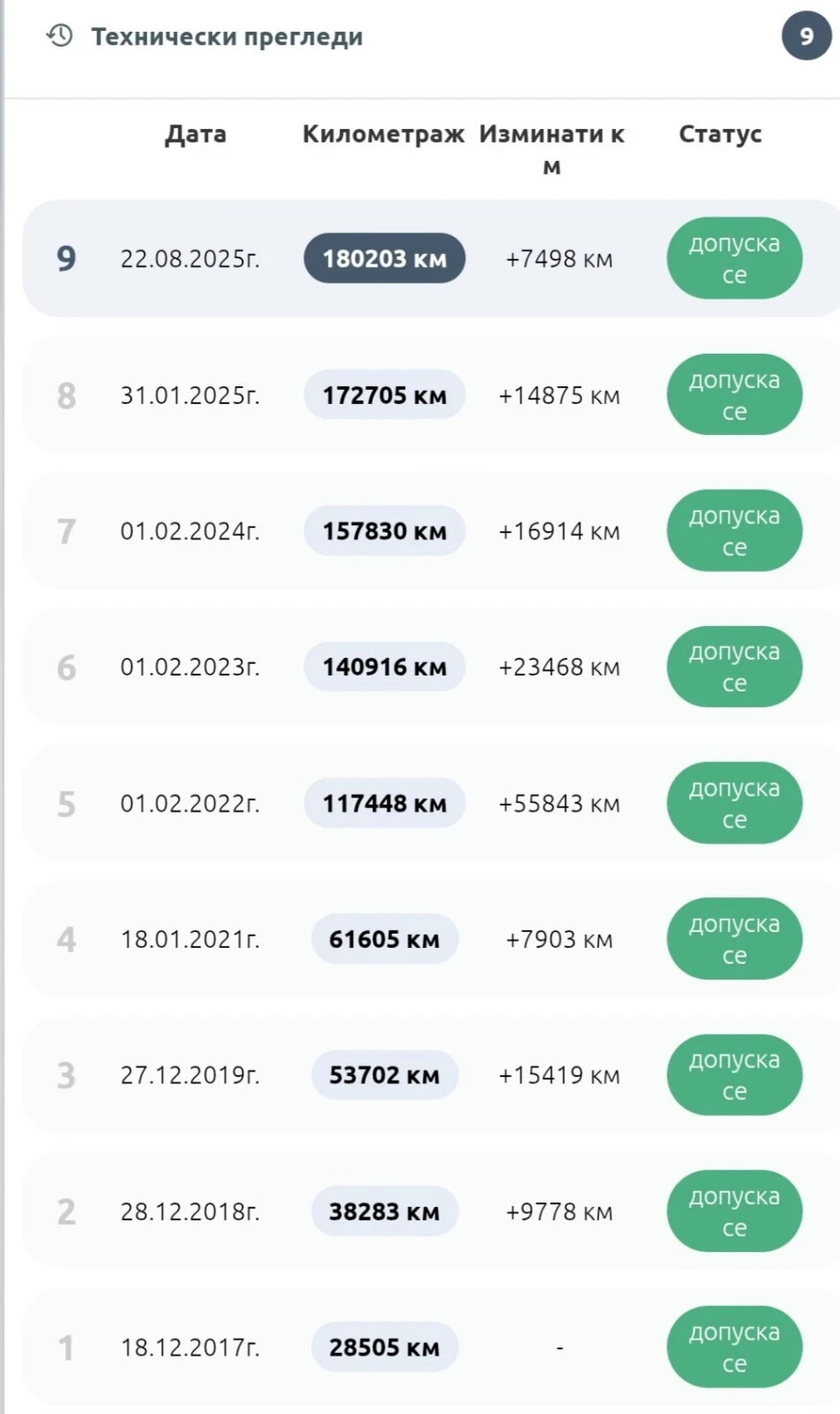The image size is (840, 1414).
Task: Select inspection row dated 27.12.2019г.
Action: tap(190, 1075)
